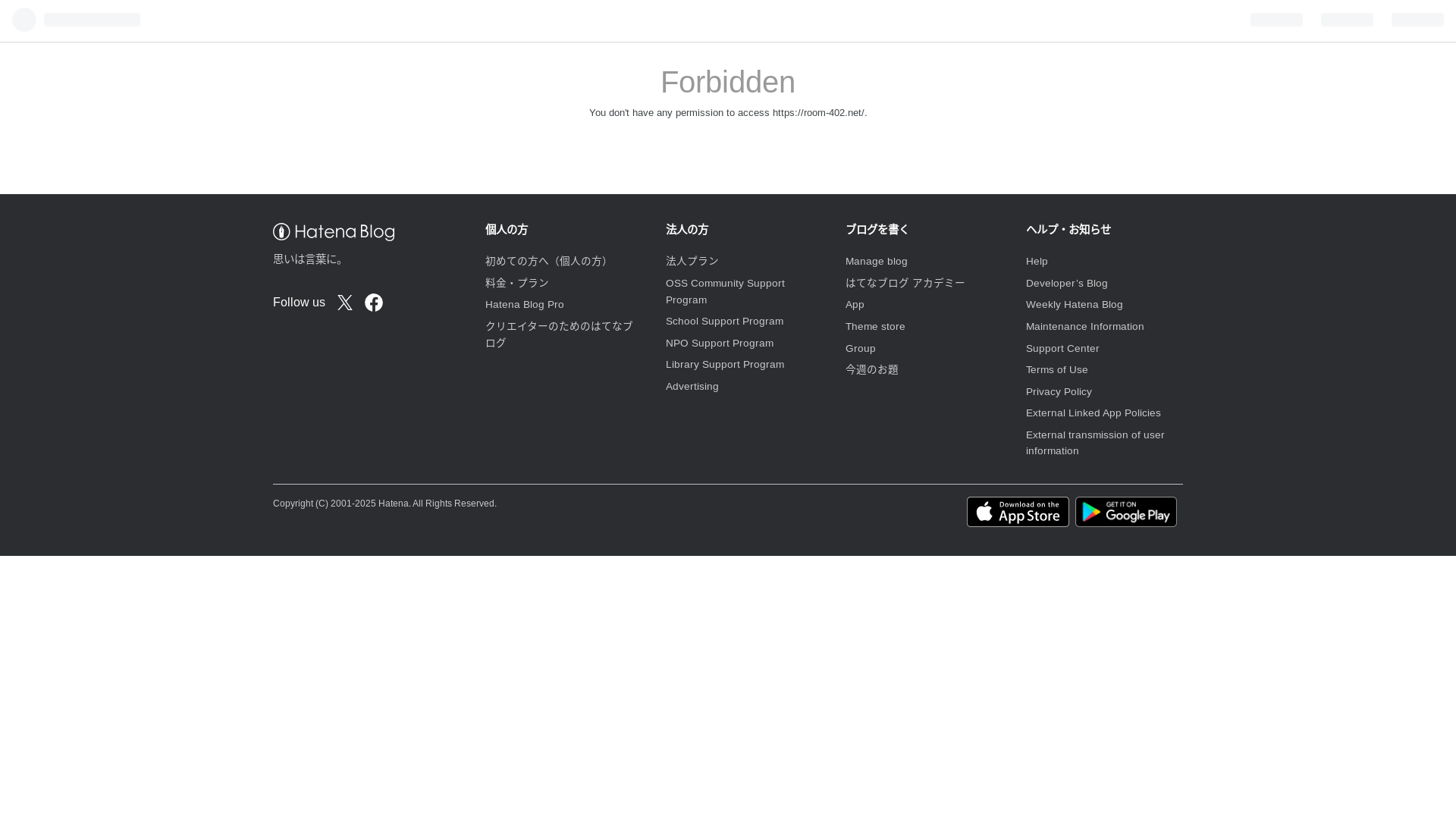Open クリエイターのためのはてなブログ link
This screenshot has height=819, width=1456.
559,334
